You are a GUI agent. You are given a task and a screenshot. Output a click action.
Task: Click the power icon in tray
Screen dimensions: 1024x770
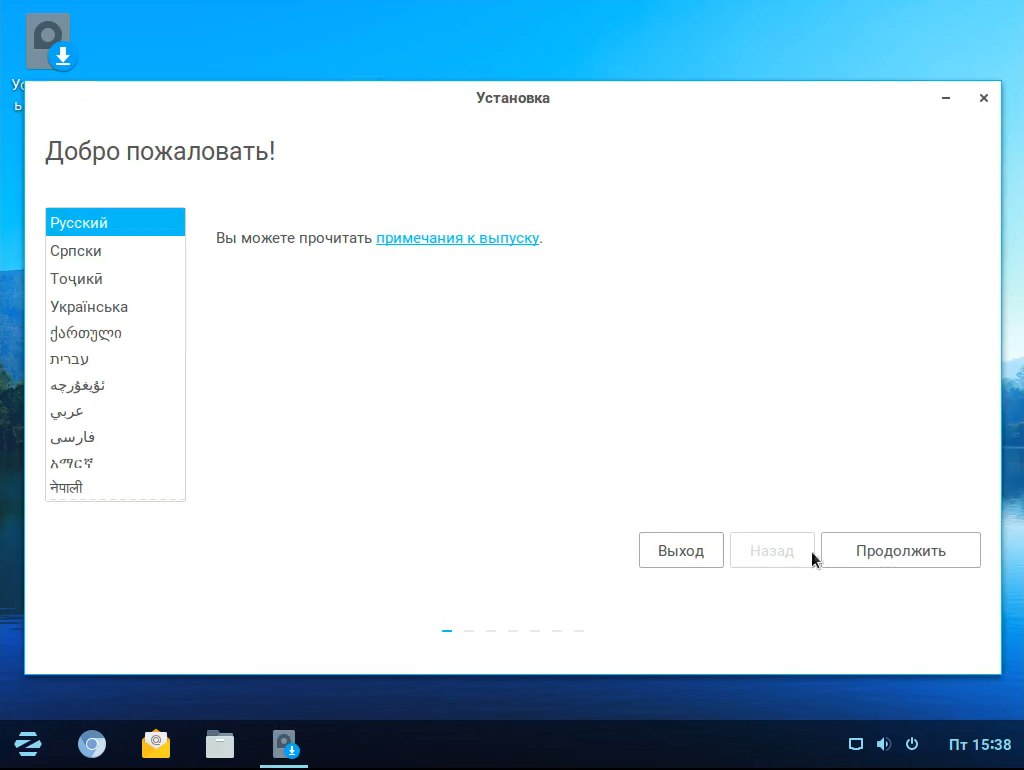[x=911, y=744]
